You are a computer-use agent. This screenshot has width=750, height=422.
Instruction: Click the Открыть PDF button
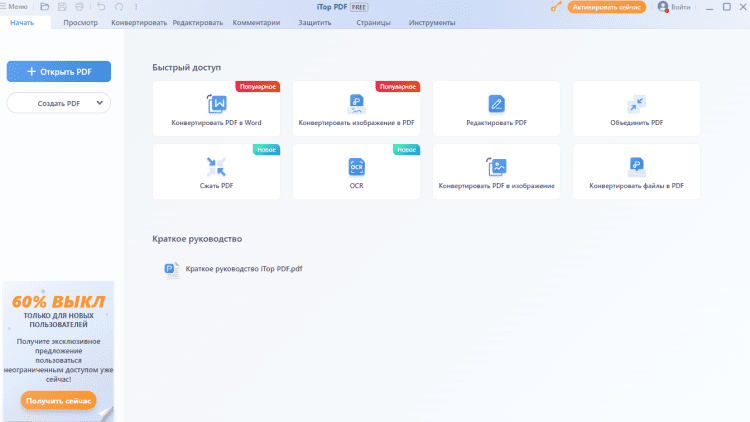(x=59, y=72)
